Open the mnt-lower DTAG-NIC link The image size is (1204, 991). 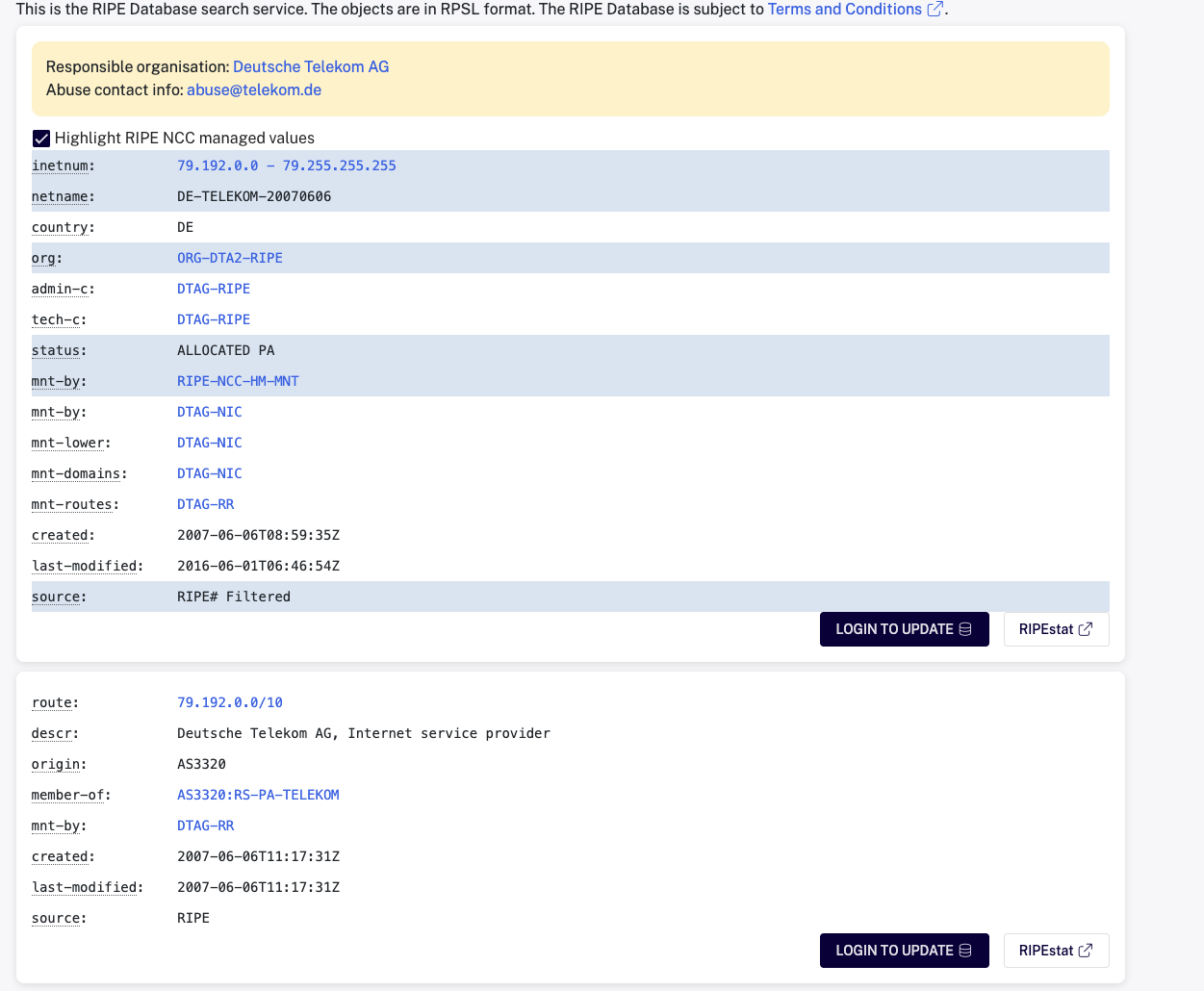tap(209, 442)
